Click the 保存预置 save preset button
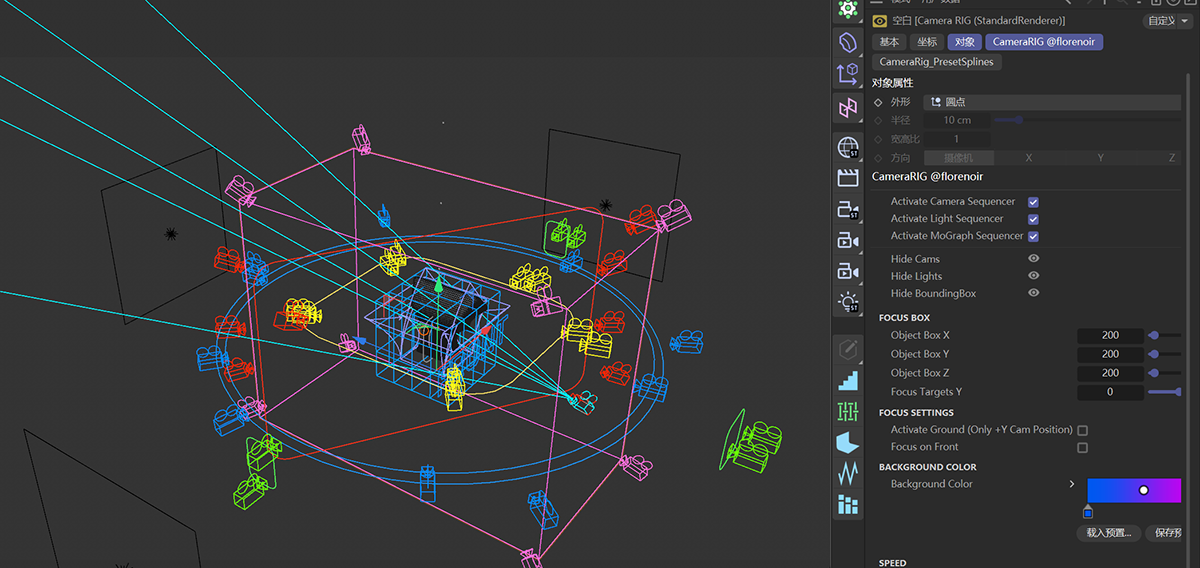 coord(1167,533)
